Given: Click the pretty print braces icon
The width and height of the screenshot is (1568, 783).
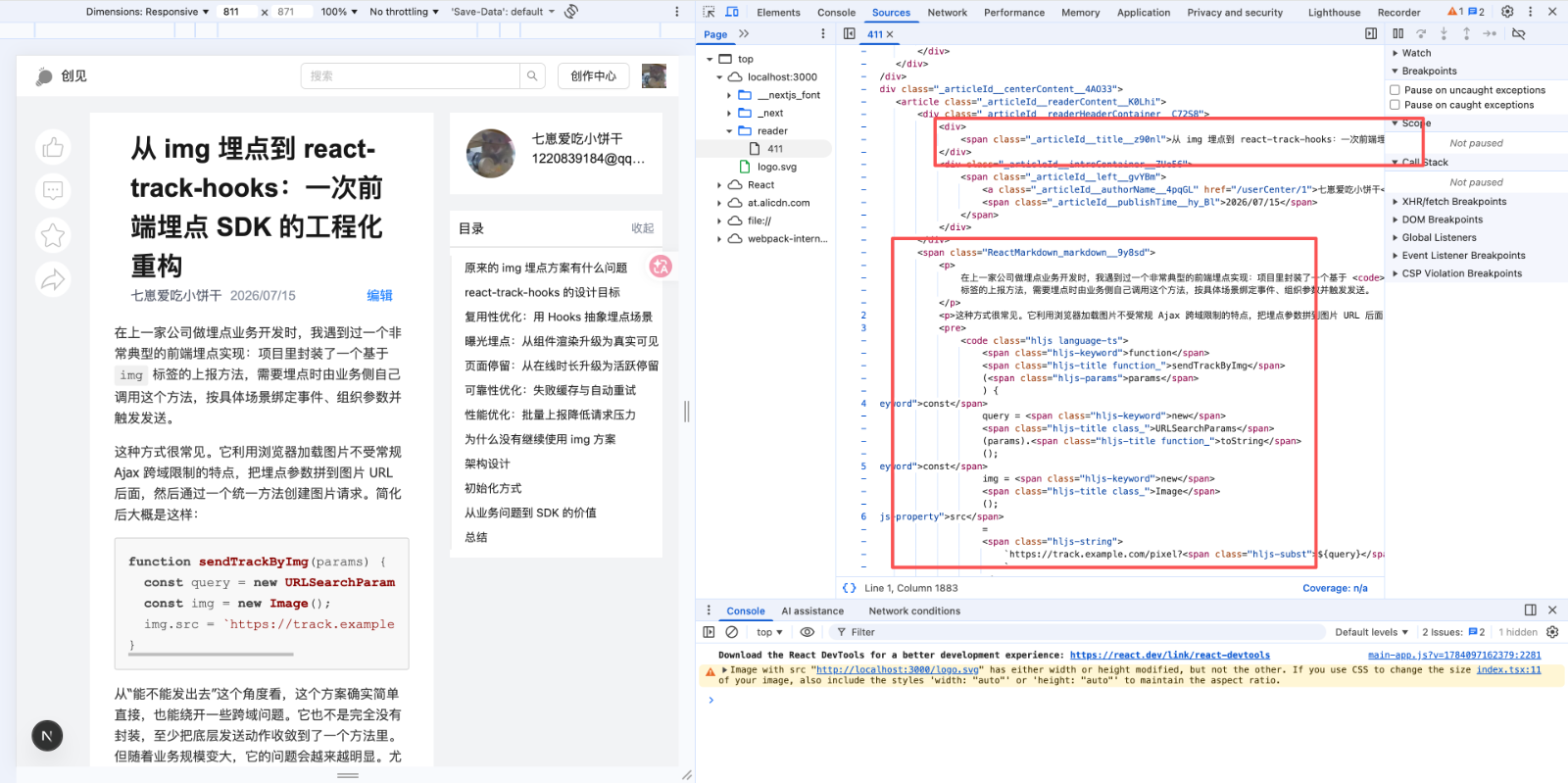Looking at the screenshot, I should 850,588.
